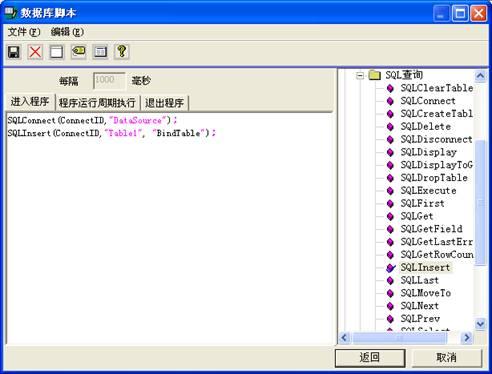
Task: Select SQLExecute function label
Action: (428, 191)
